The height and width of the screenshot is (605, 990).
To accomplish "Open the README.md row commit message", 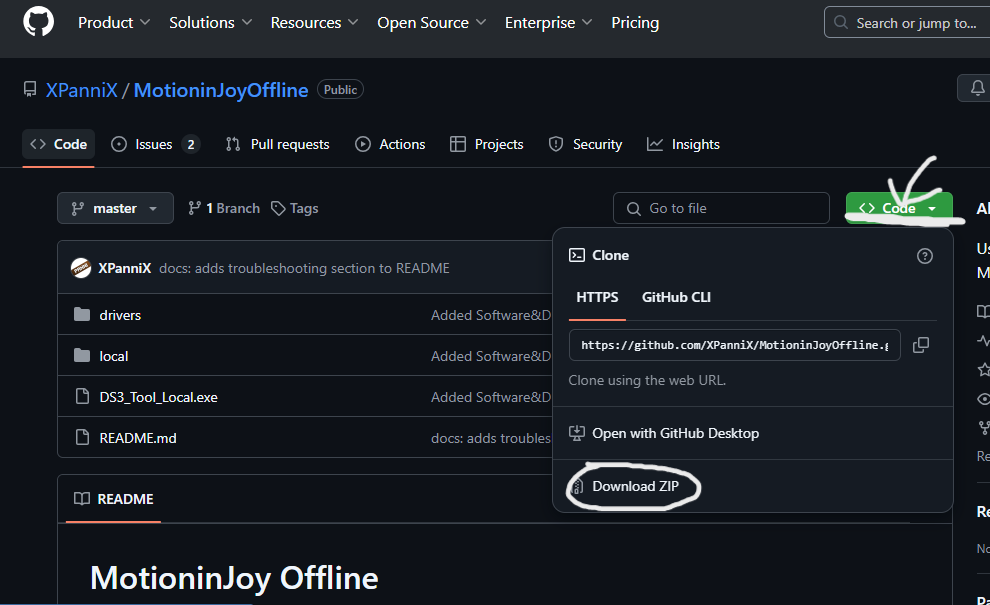I will tap(491, 438).
